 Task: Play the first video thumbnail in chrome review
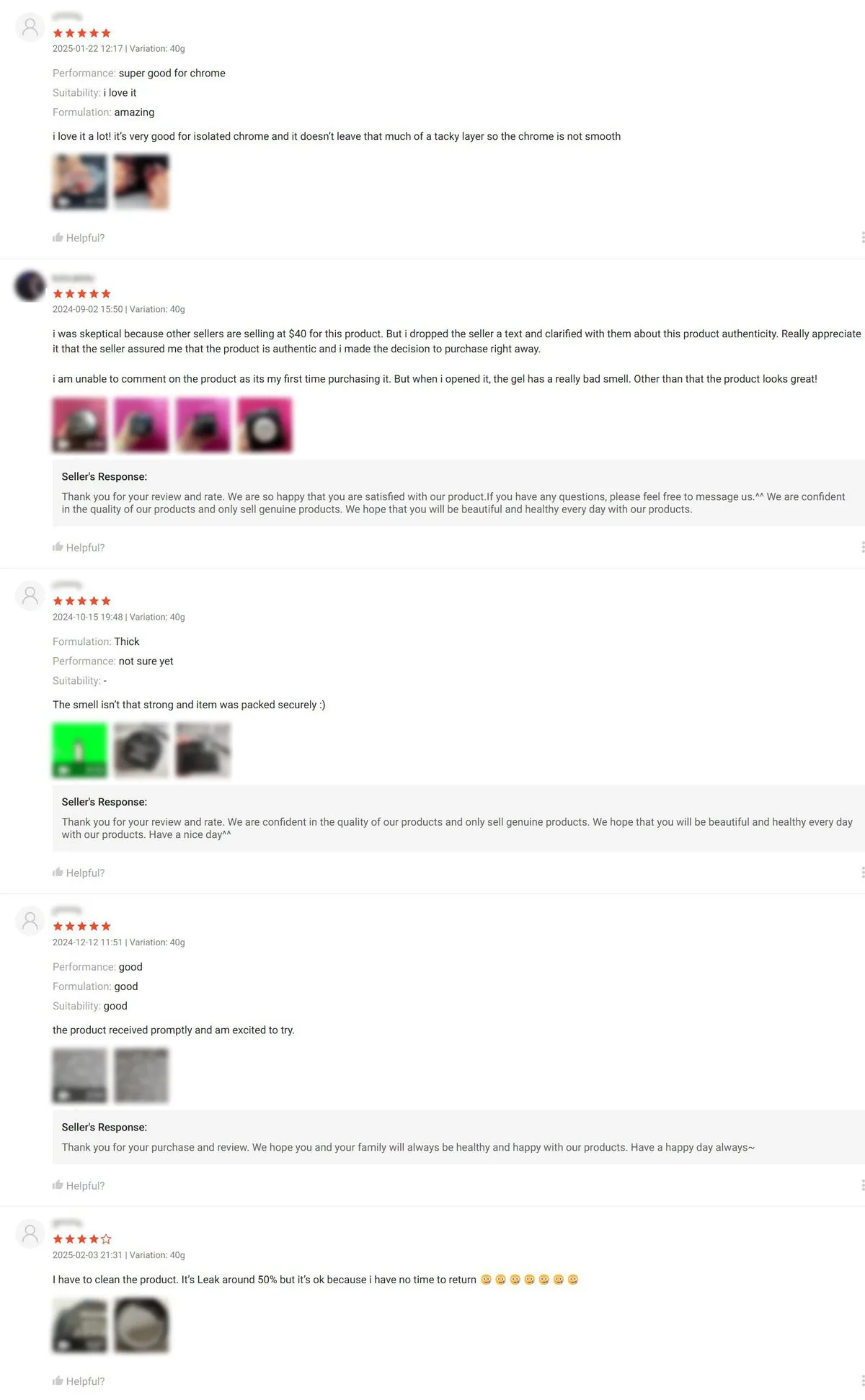click(80, 182)
